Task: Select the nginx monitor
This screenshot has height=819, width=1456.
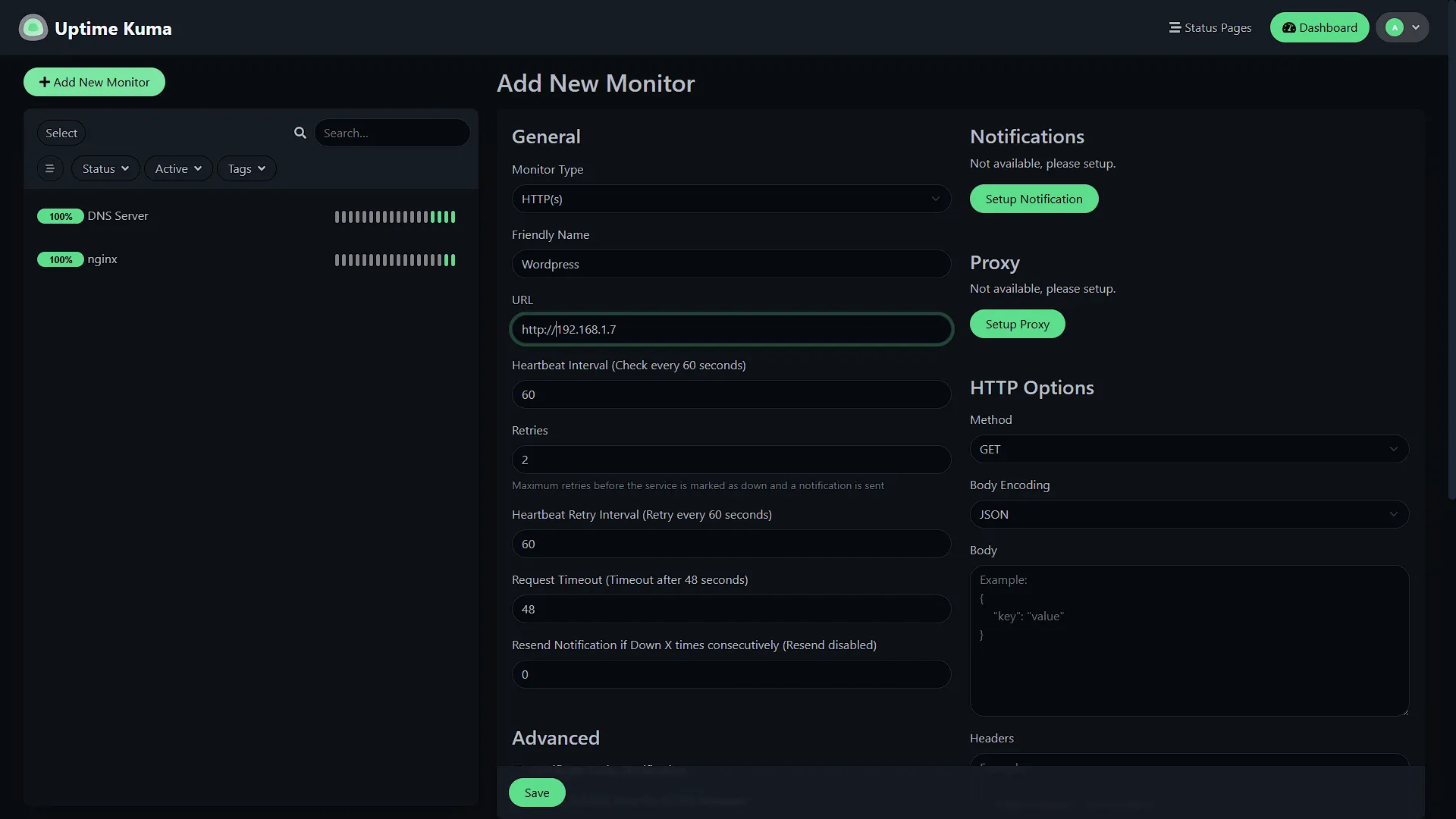Action: point(250,259)
